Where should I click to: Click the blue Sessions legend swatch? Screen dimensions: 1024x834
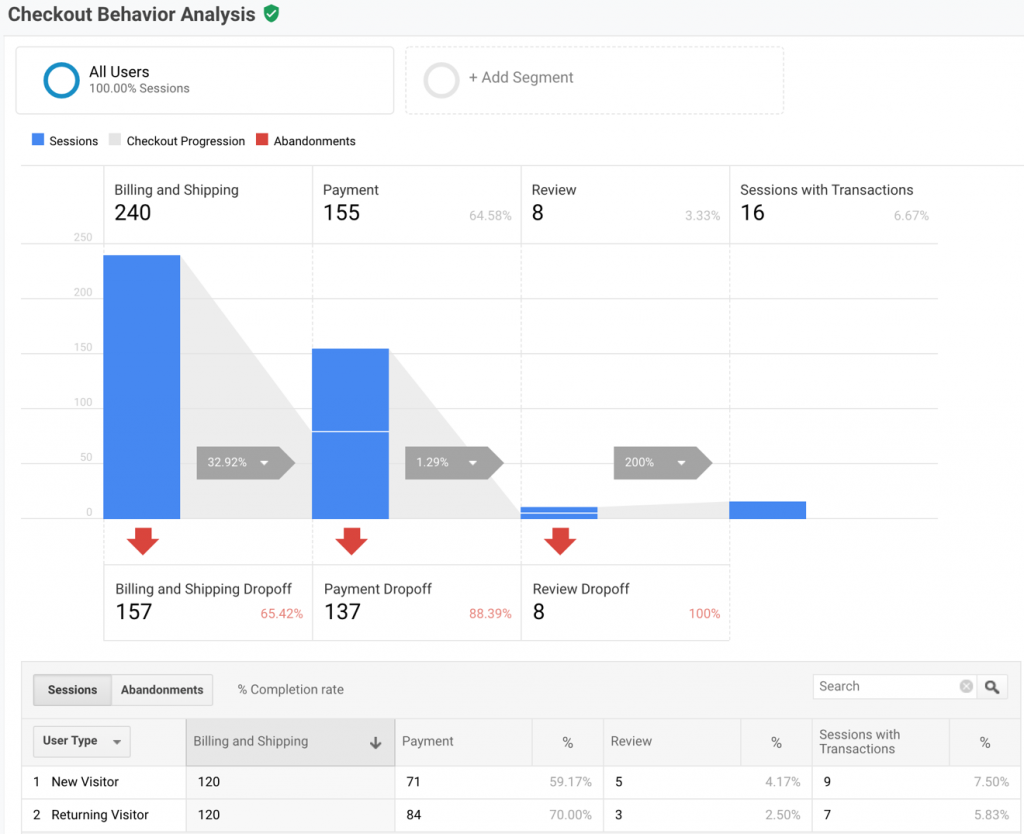[x=38, y=141]
